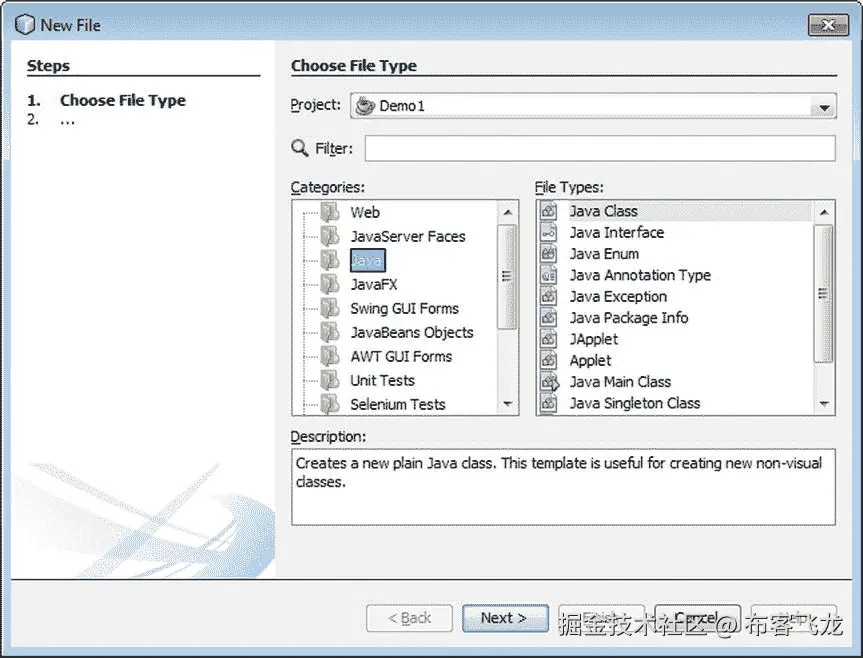
Task: Choose the Java Annotation Type entry
Action: 640,275
